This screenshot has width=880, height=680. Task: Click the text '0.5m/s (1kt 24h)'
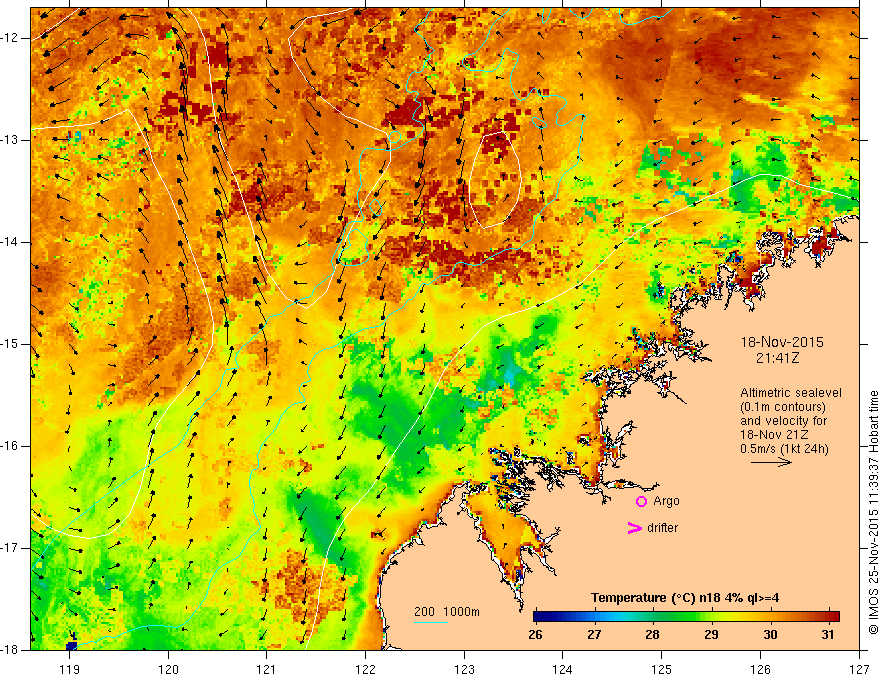[x=785, y=449]
